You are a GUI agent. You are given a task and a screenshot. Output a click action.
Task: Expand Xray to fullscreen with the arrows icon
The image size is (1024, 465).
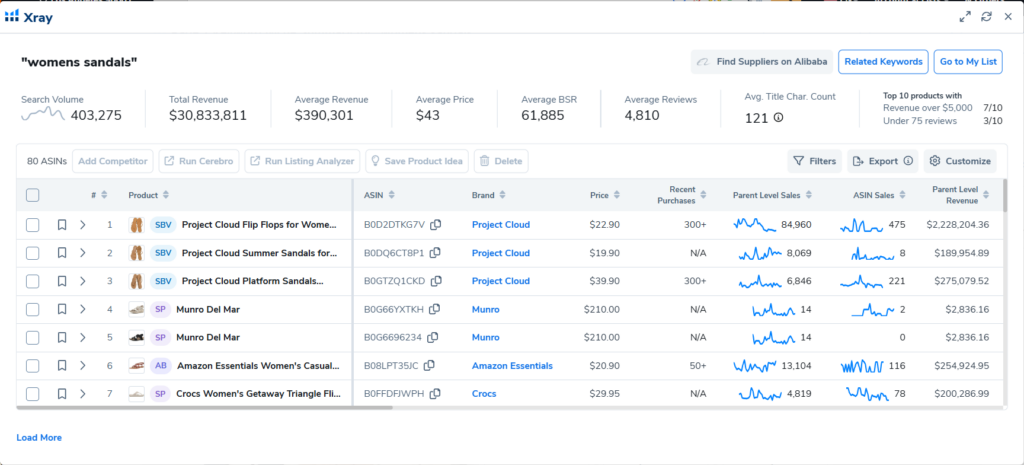965,17
